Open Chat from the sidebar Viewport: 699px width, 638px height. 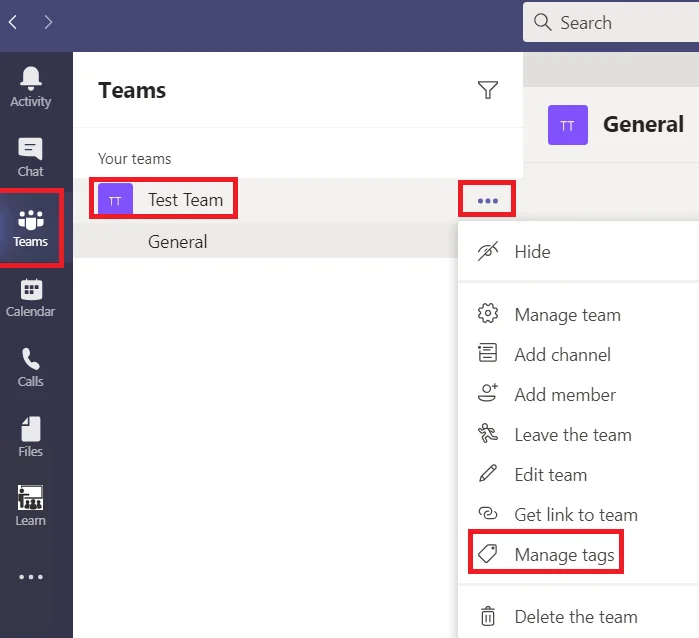30,157
